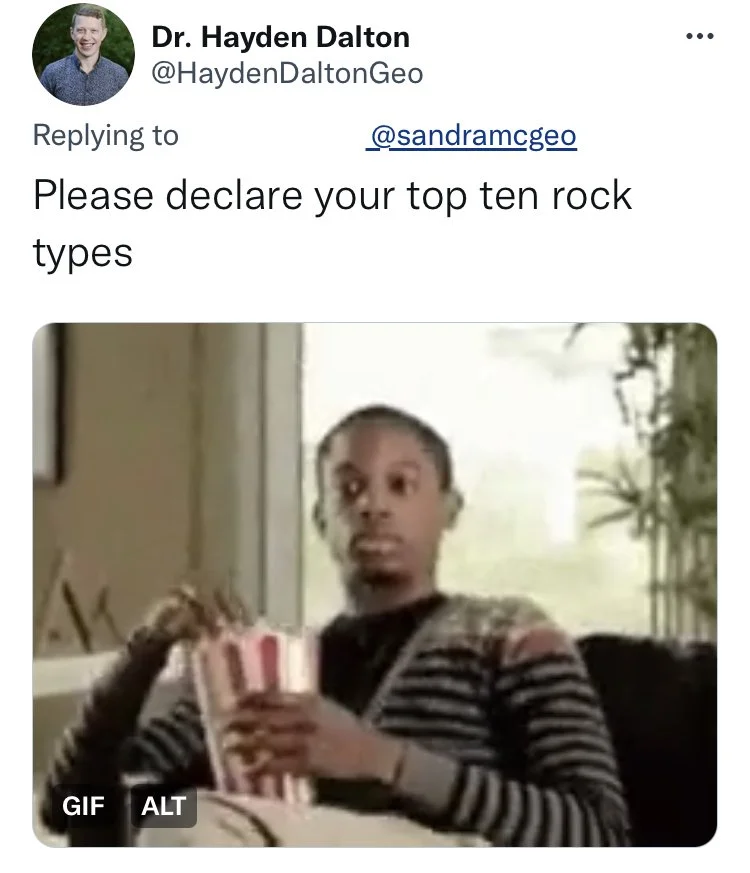Viewport: 750px width, 873px height.
Task: Open the @HaydenDaltonGeo handle
Action: point(287,73)
